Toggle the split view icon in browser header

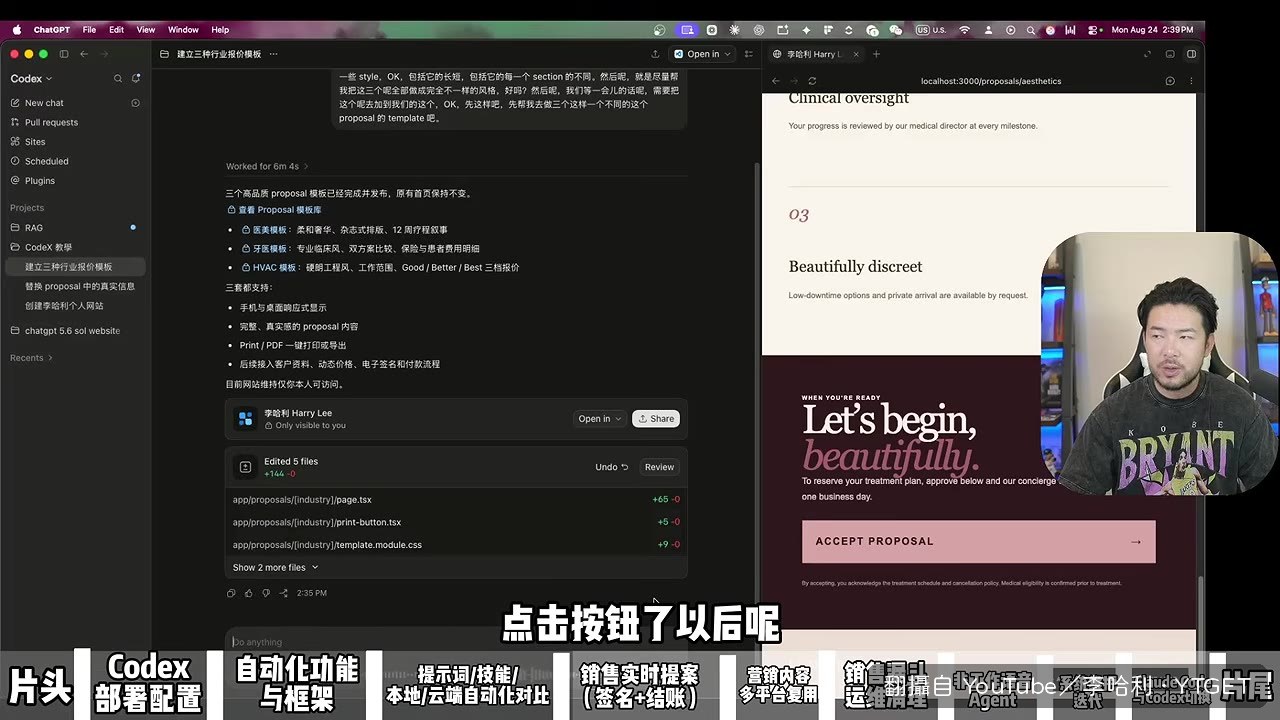click(x=1191, y=54)
